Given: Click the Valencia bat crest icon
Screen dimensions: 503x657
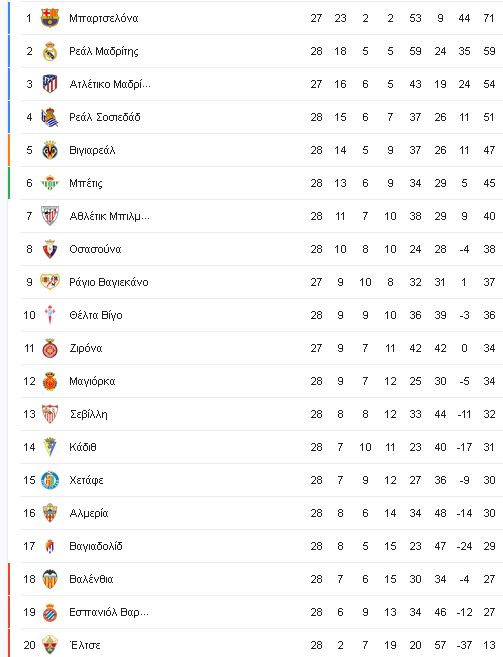Looking at the screenshot, I should pyautogui.click(x=50, y=579).
